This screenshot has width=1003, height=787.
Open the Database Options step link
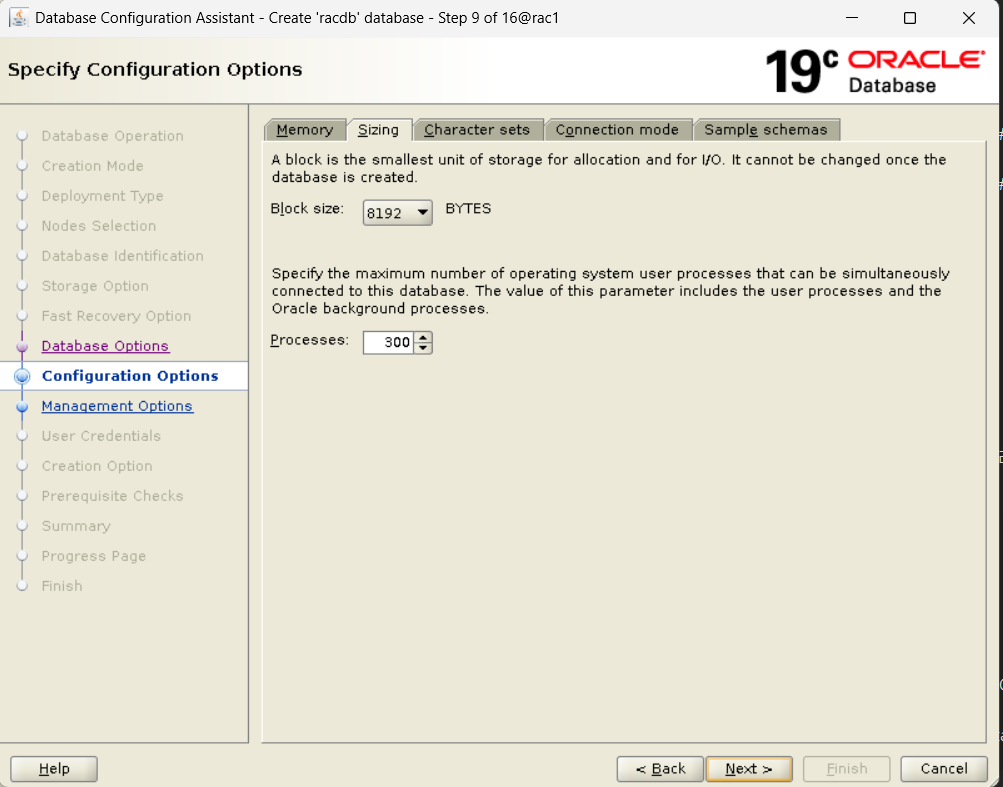(105, 346)
